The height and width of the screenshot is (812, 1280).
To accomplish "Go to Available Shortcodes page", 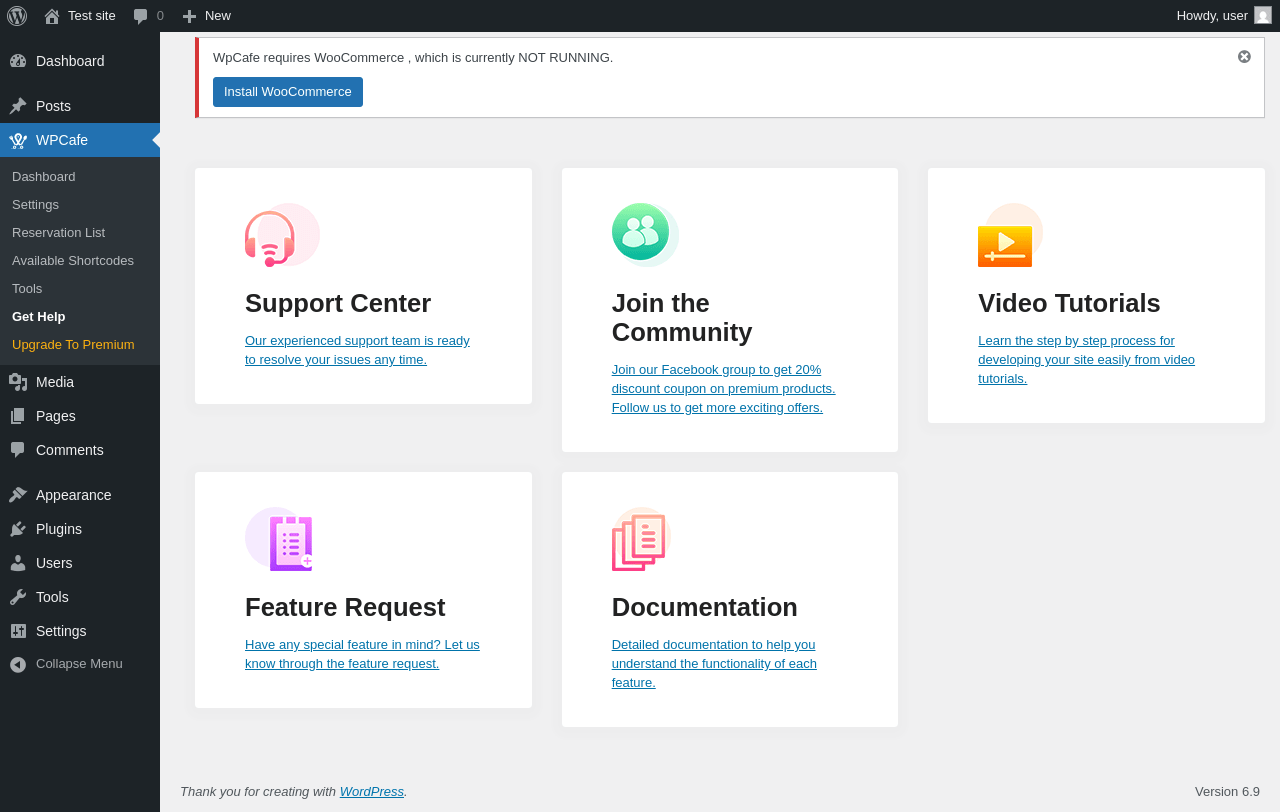I will pyautogui.click(x=73, y=261).
